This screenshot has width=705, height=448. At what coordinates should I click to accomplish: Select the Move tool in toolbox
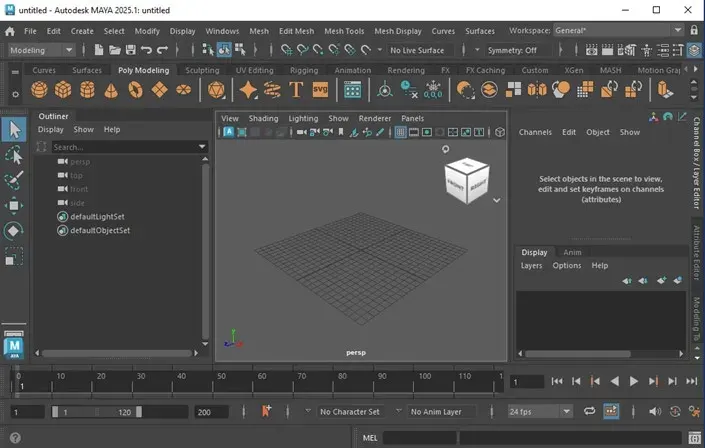pyautogui.click(x=14, y=206)
